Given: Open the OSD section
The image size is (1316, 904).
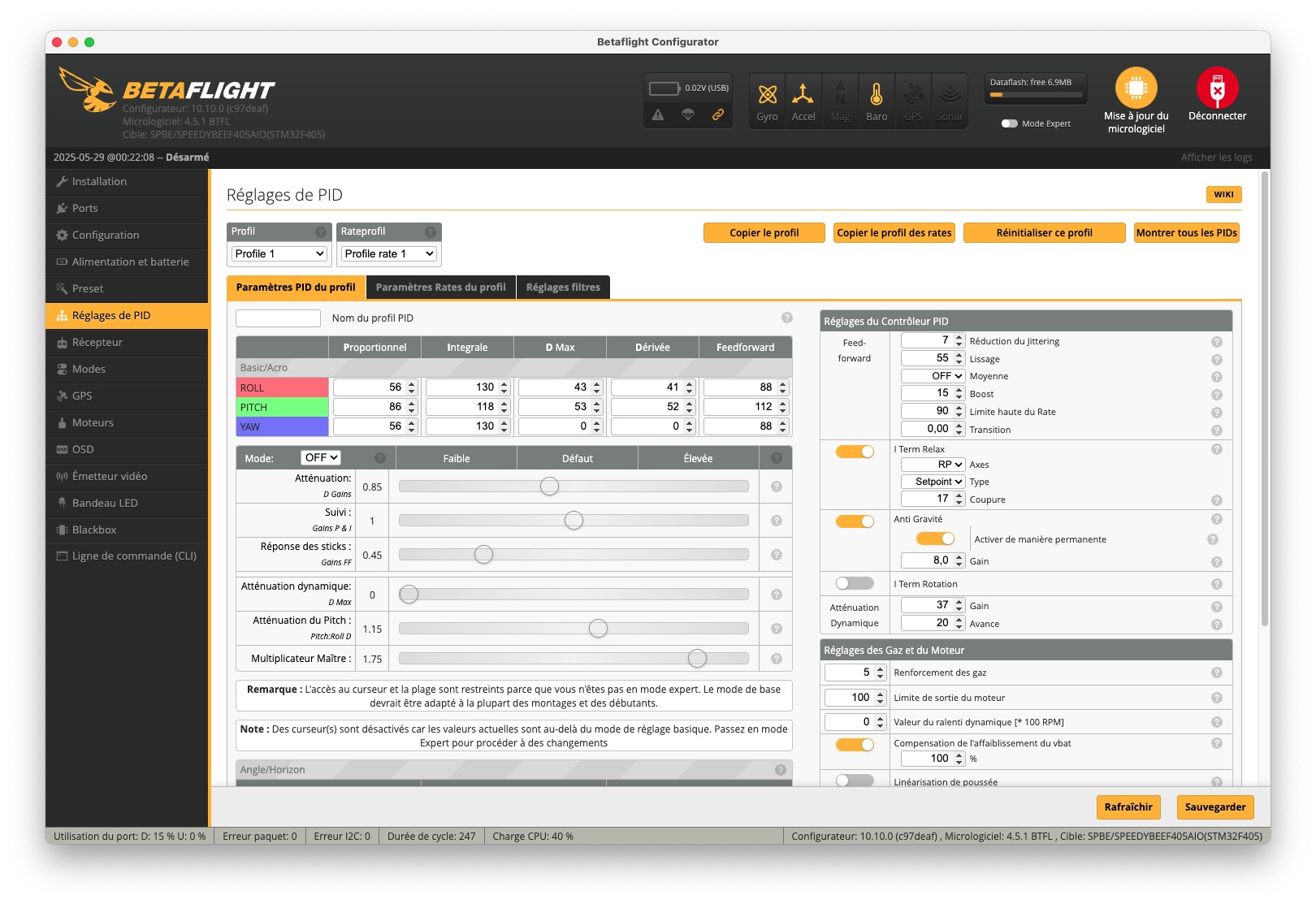Looking at the screenshot, I should 128,450.
